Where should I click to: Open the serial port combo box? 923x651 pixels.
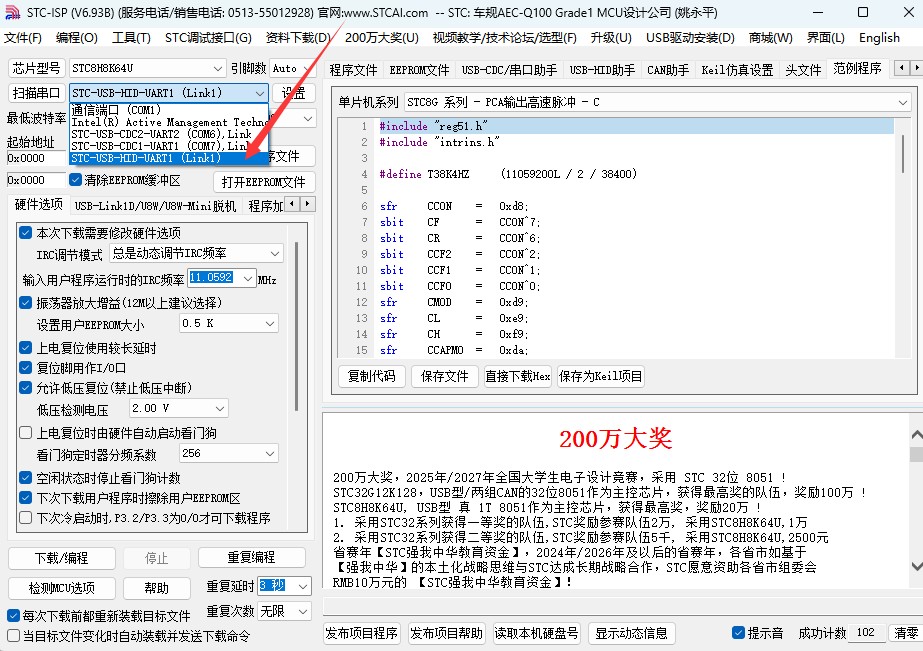pos(169,93)
